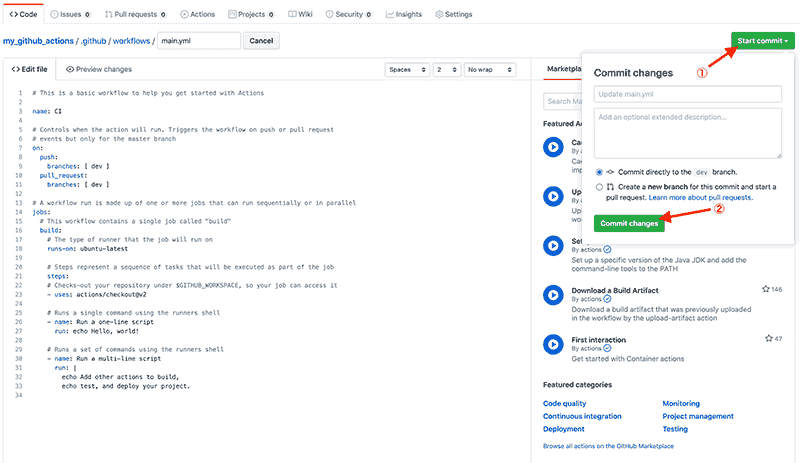Click the Download a Build Artifact play icon

pos(553,294)
